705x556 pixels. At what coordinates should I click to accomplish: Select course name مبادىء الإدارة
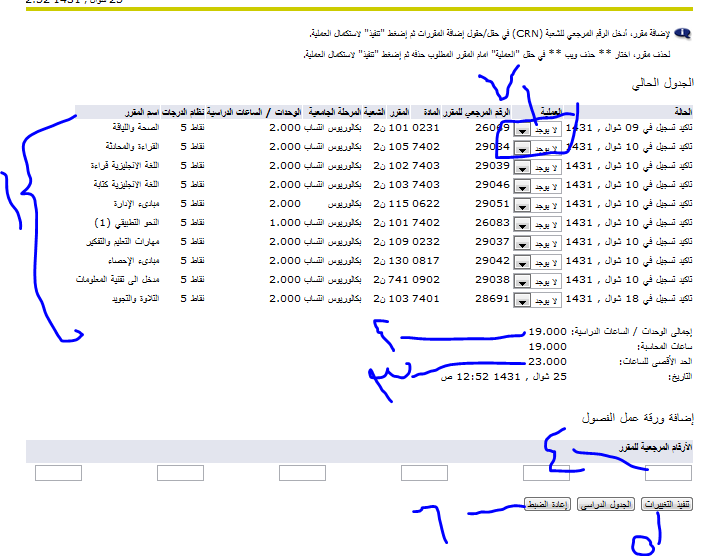pos(137,204)
